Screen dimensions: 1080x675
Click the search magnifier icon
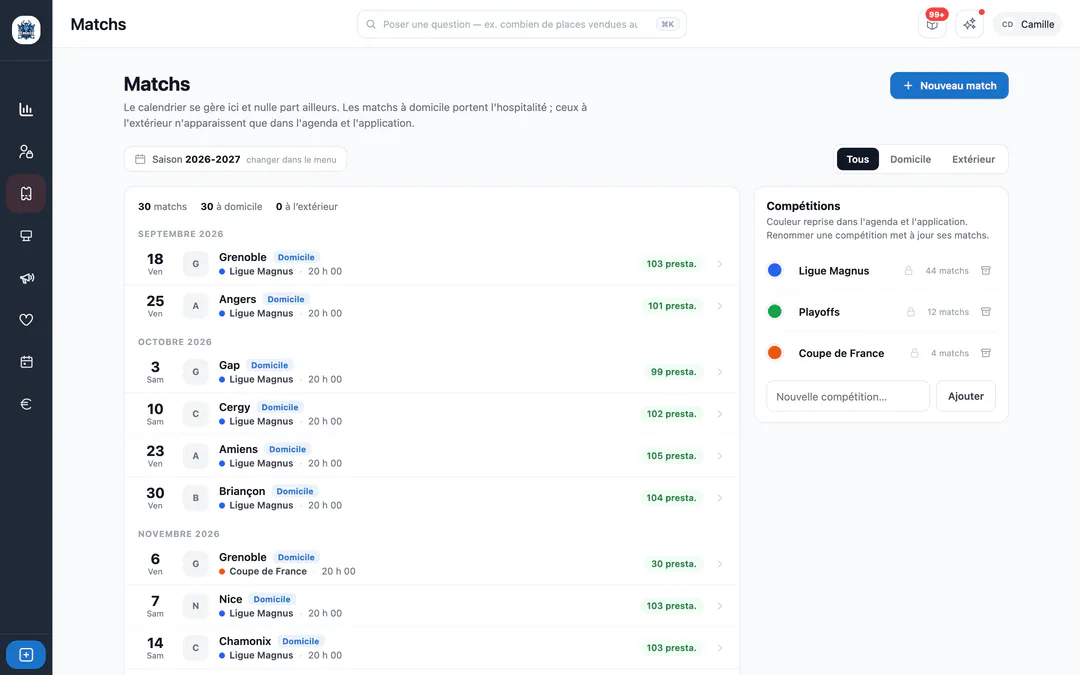point(371,24)
